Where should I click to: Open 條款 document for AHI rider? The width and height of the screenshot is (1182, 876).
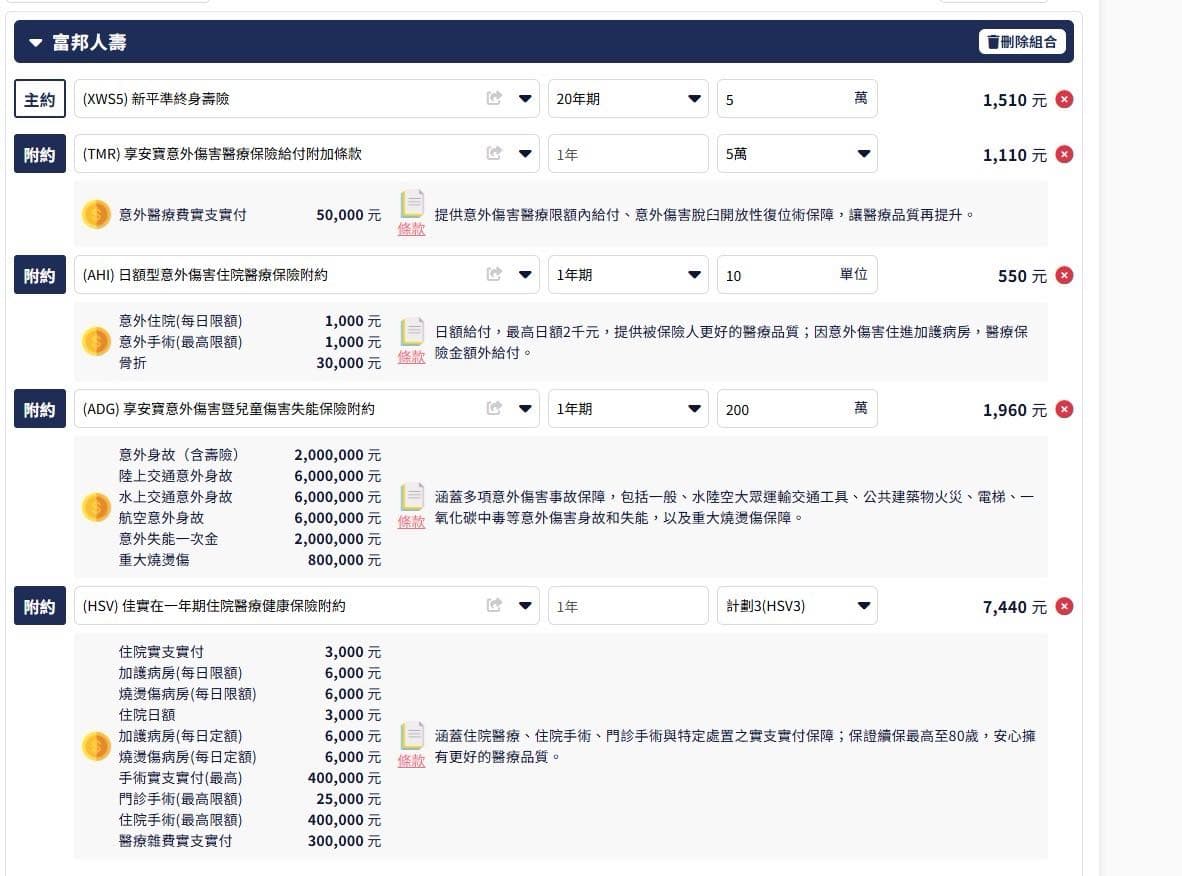412,342
